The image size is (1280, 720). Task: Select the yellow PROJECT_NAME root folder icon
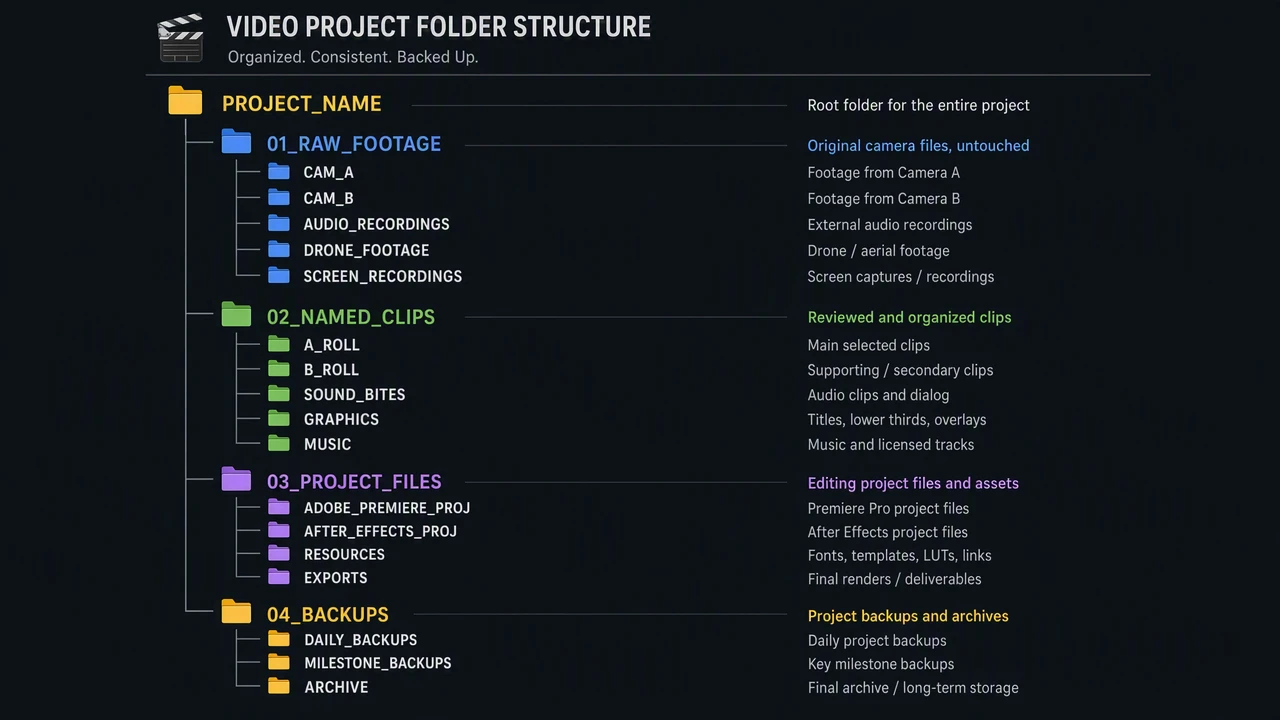[x=185, y=101]
